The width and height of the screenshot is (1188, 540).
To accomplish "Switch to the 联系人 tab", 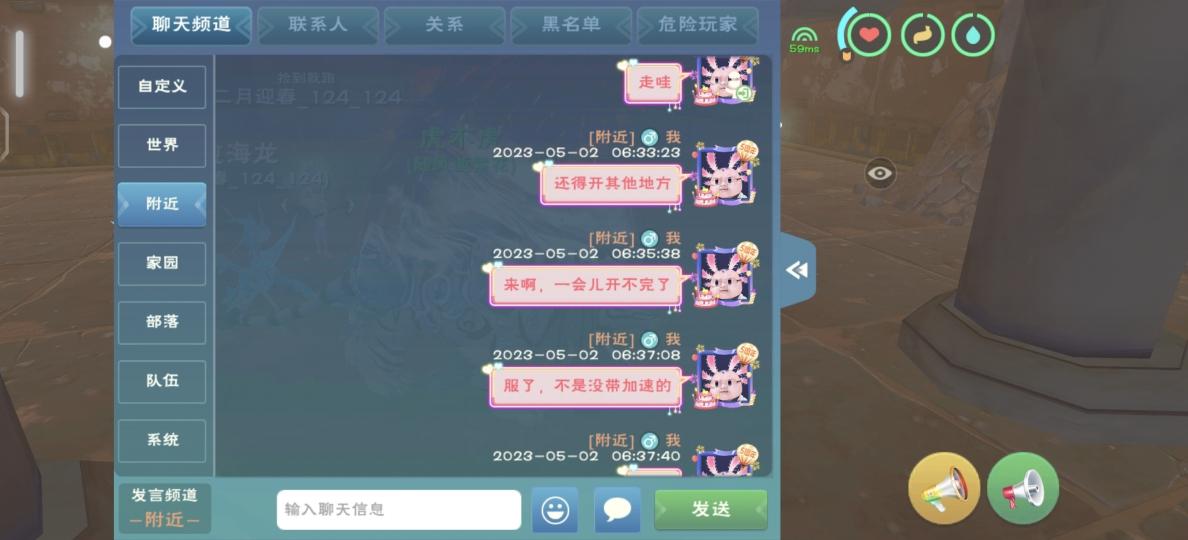I will click(x=317, y=25).
